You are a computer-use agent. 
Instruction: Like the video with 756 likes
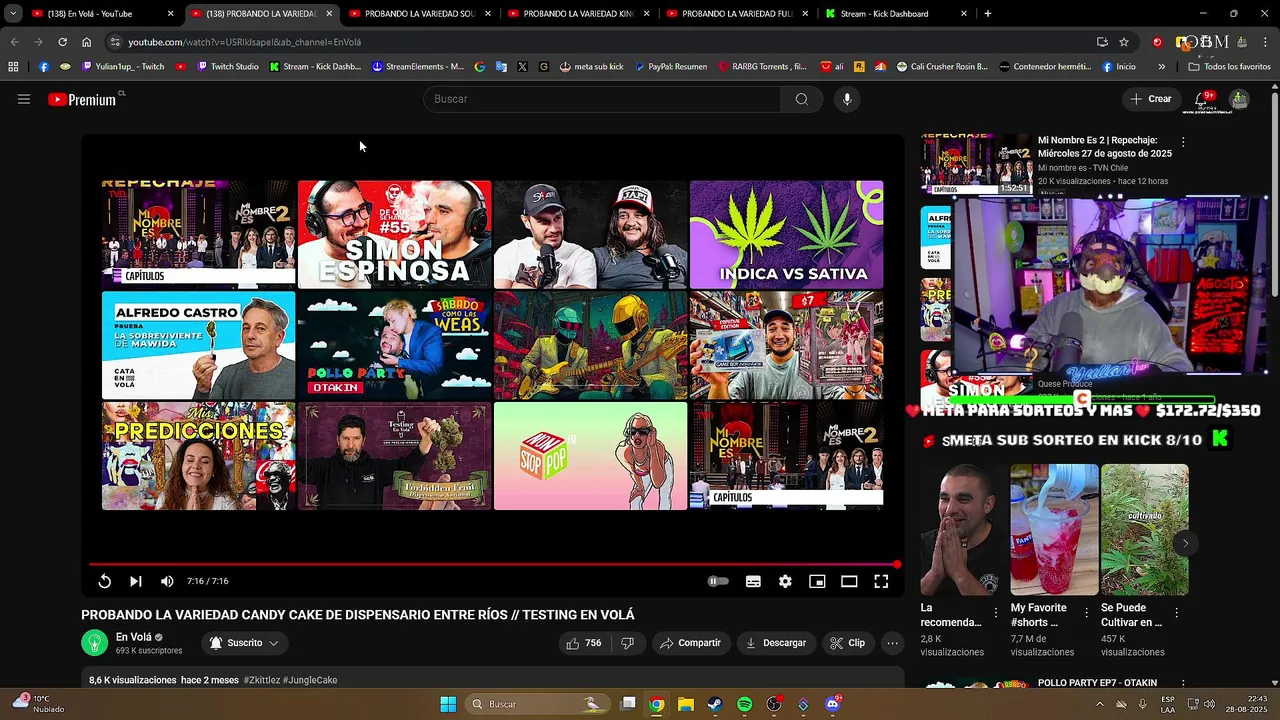pyautogui.click(x=584, y=643)
